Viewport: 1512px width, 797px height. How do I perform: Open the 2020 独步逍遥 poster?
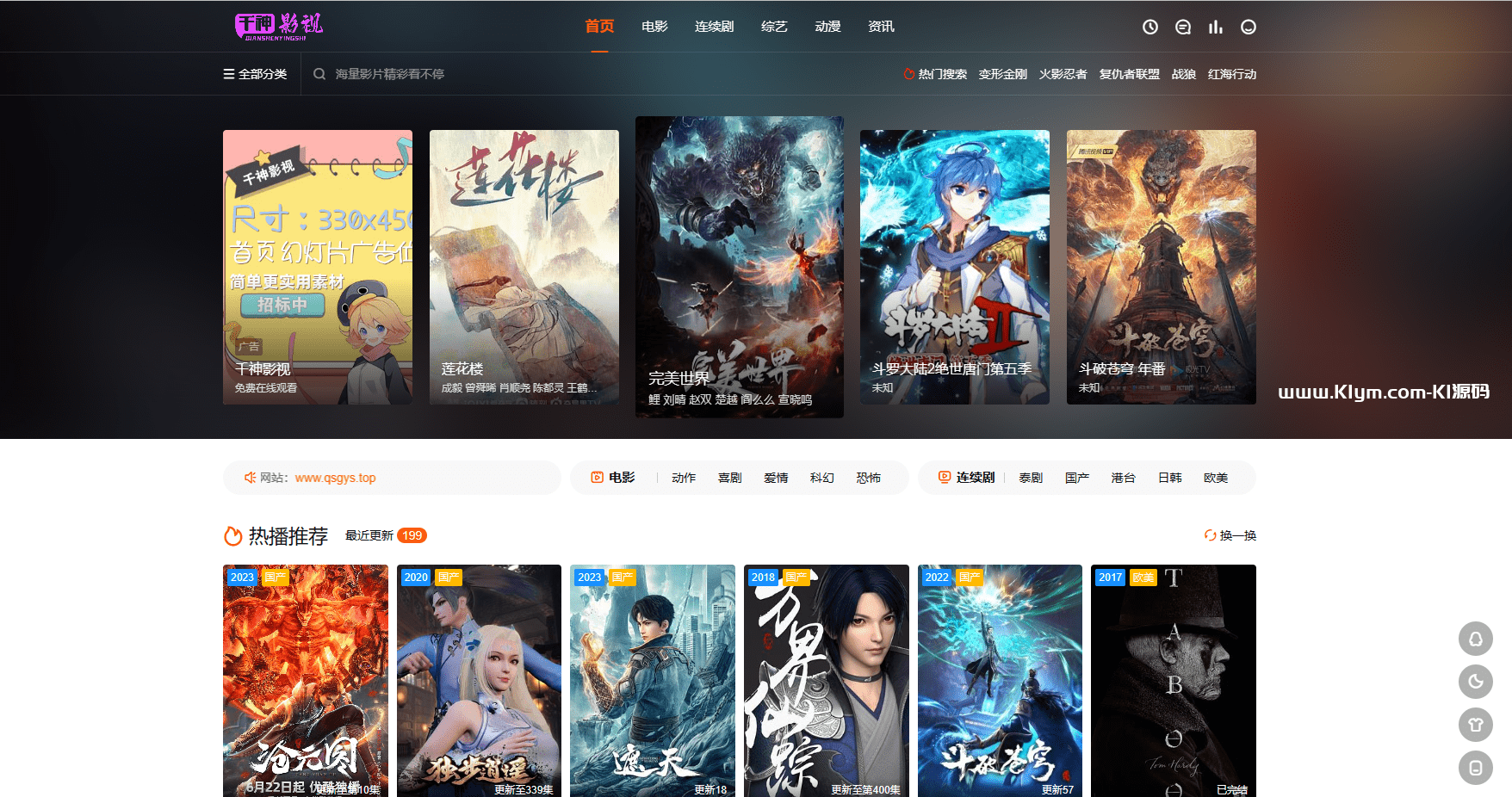click(479, 681)
